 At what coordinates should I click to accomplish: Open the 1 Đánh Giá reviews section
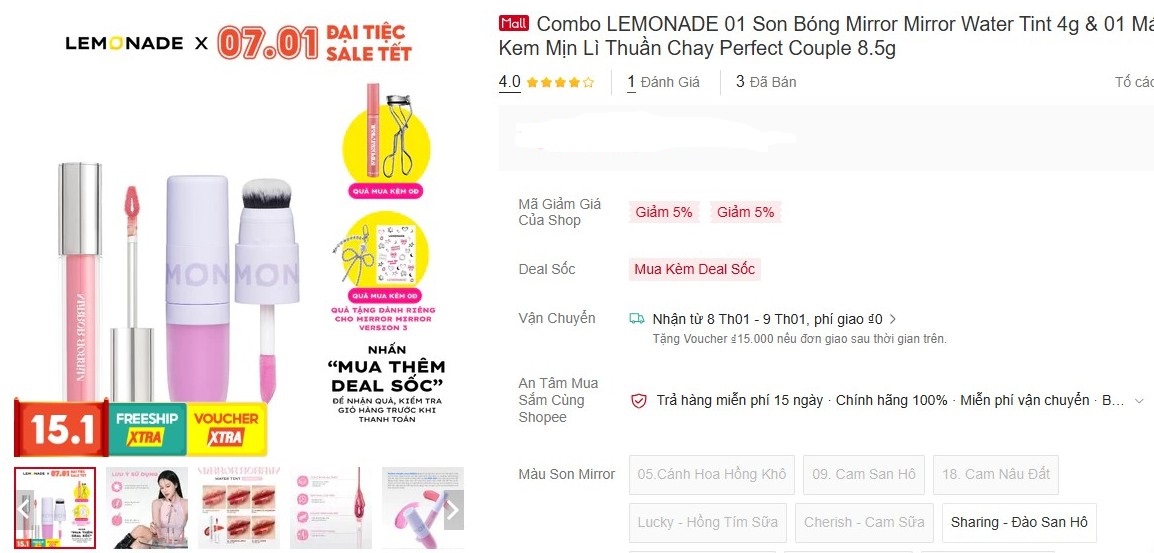(x=663, y=82)
